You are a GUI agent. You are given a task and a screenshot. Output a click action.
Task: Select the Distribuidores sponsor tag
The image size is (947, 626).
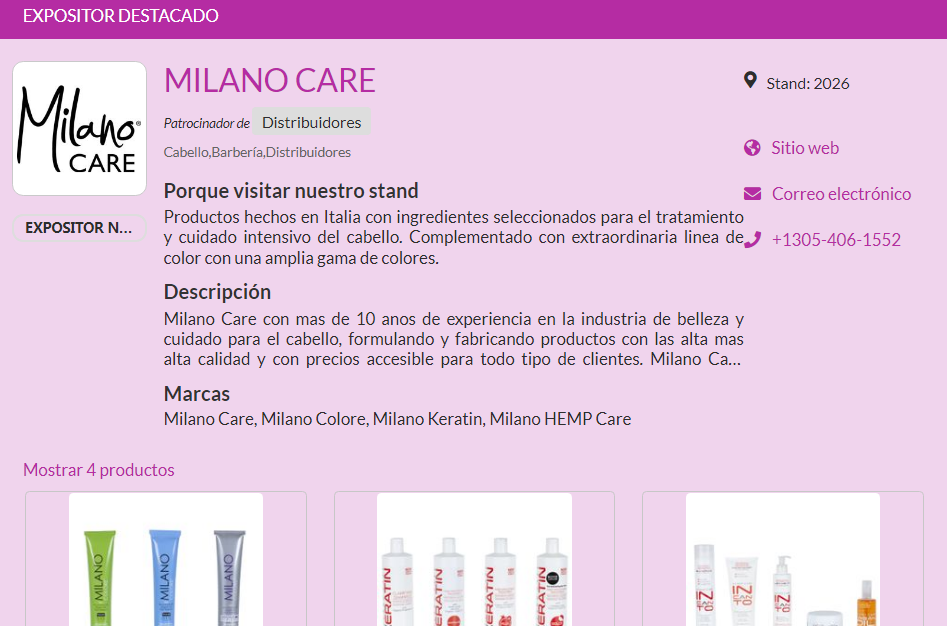tap(311, 123)
